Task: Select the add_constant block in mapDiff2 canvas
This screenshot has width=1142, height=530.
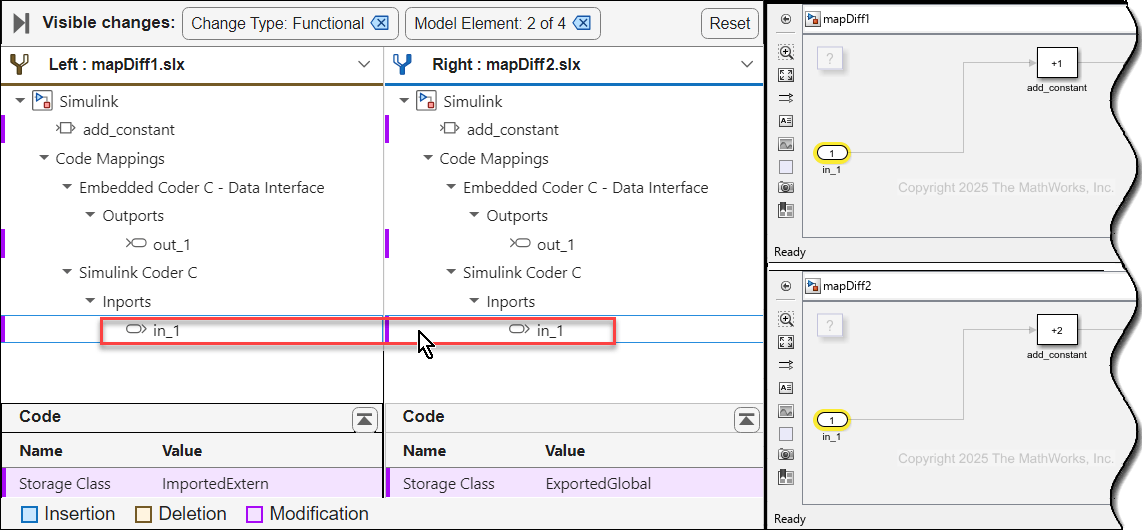Action: (x=1055, y=330)
